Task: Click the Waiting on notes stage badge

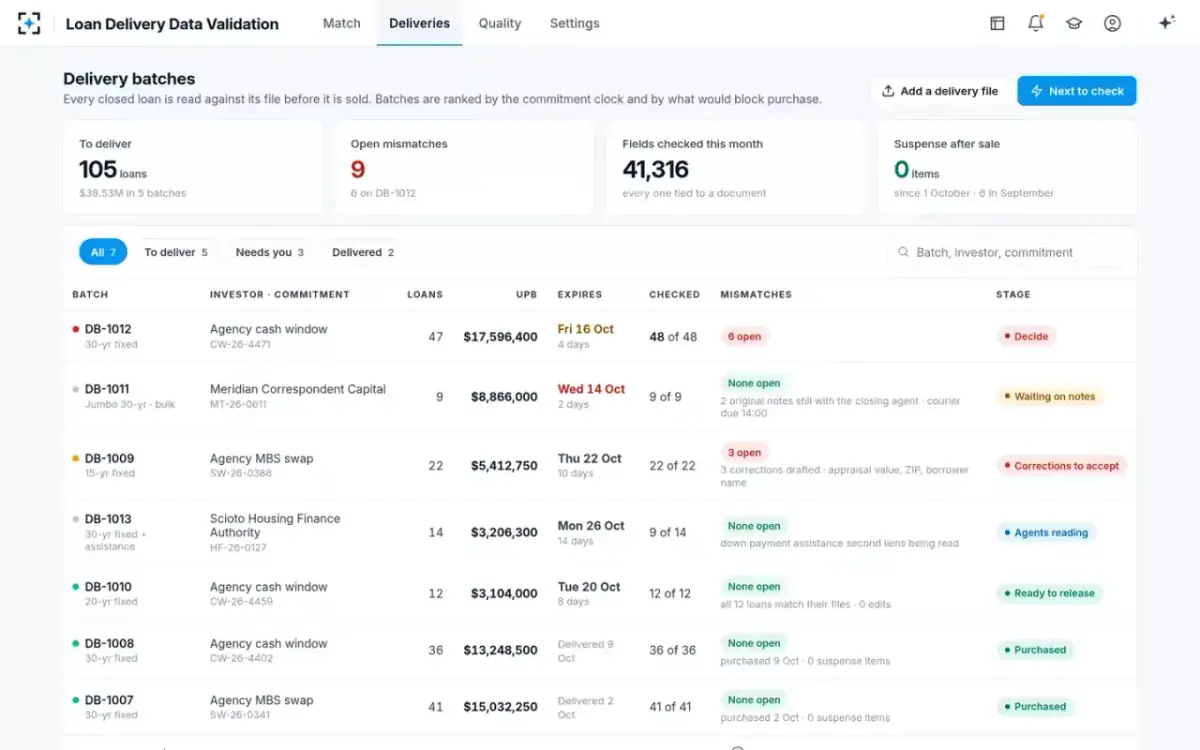Action: tap(1050, 397)
